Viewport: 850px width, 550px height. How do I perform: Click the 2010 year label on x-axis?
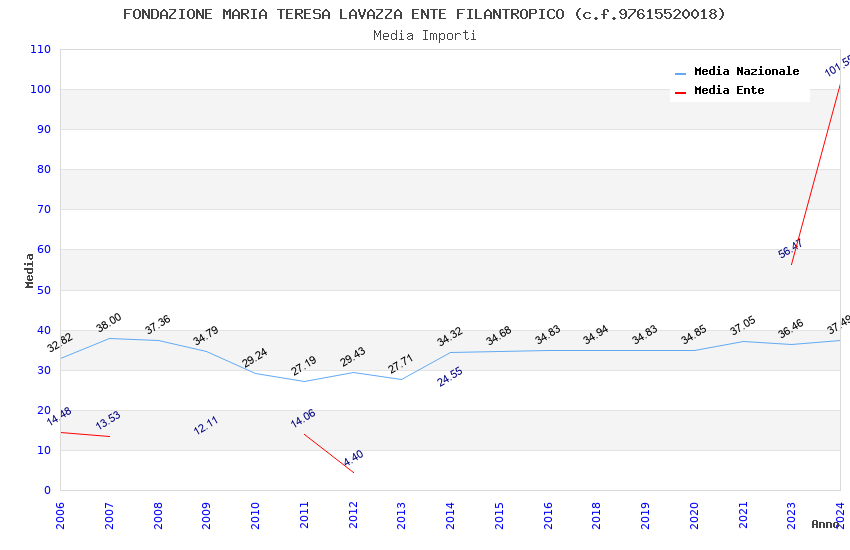[255, 515]
